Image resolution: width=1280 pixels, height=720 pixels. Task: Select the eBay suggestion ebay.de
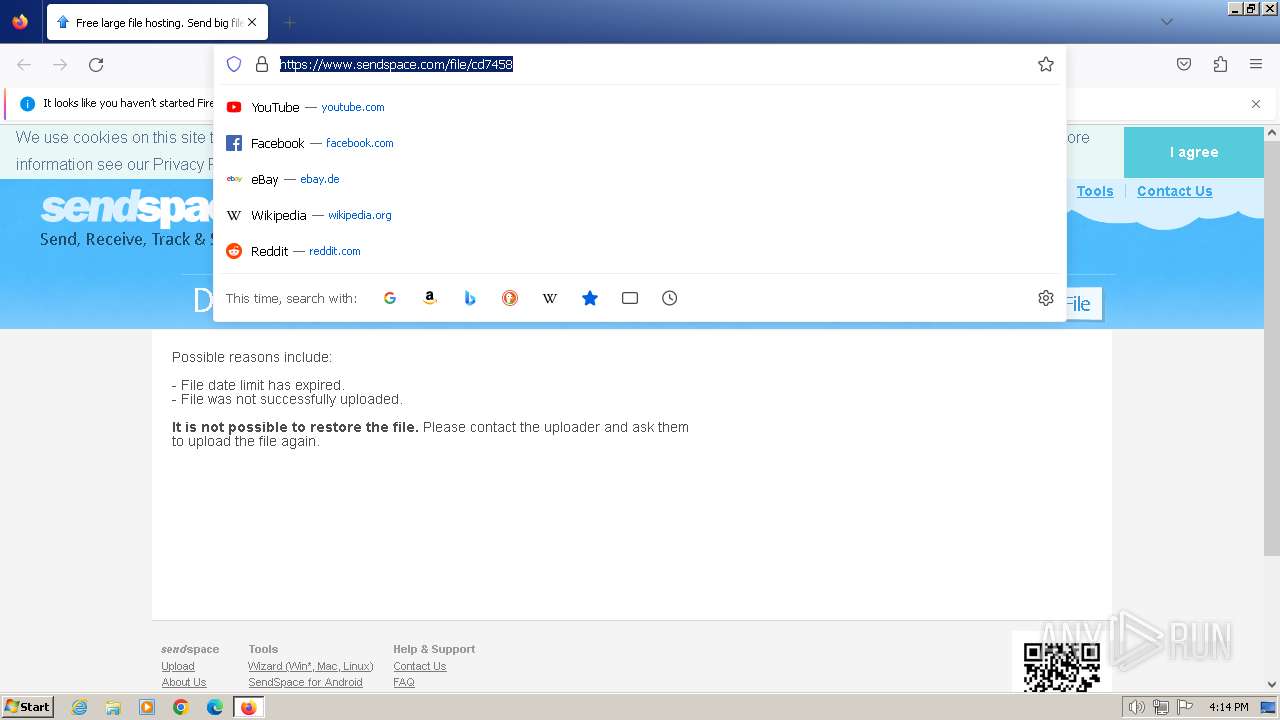tap(640, 179)
